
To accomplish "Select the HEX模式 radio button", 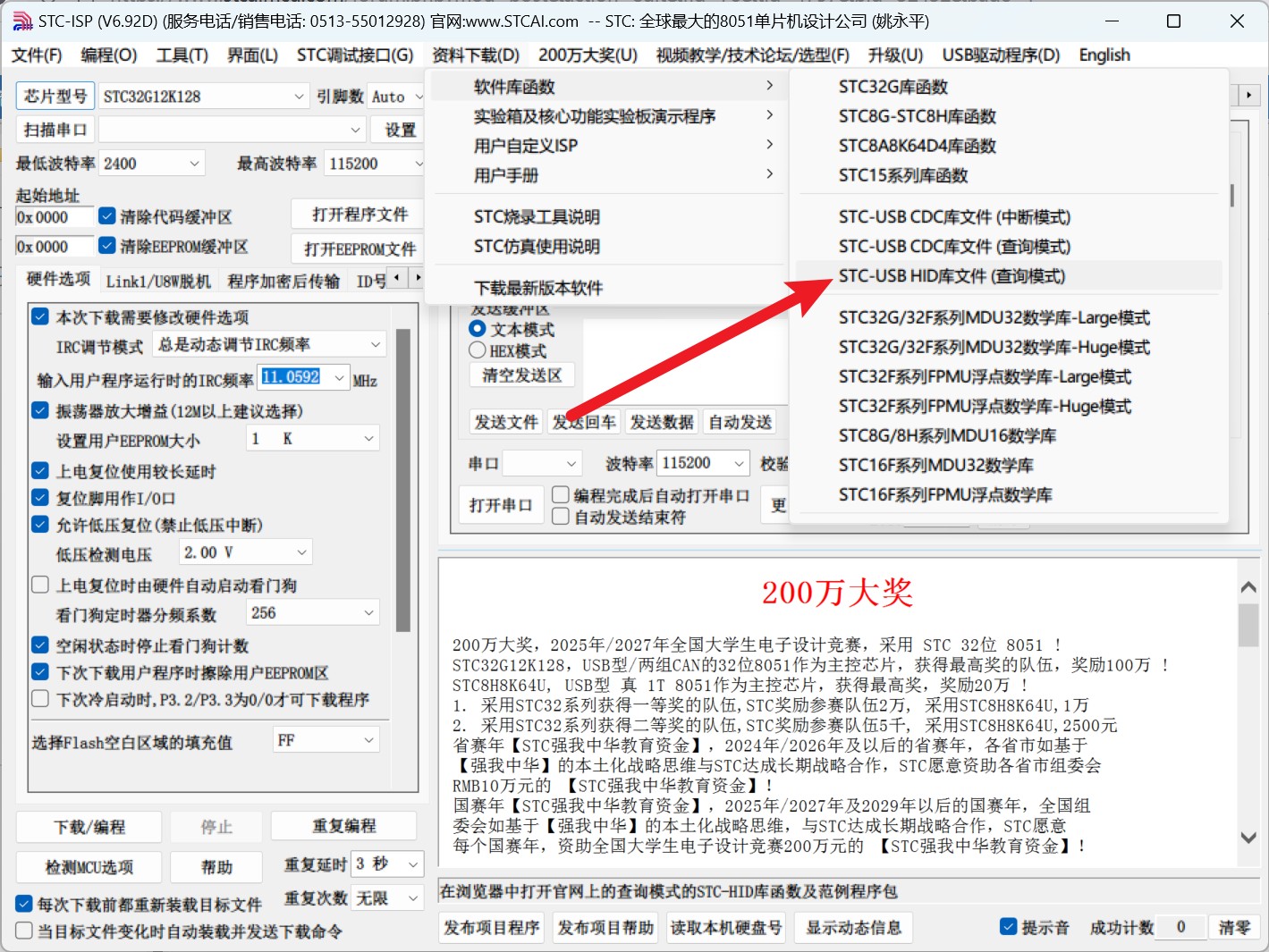I will click(478, 350).
